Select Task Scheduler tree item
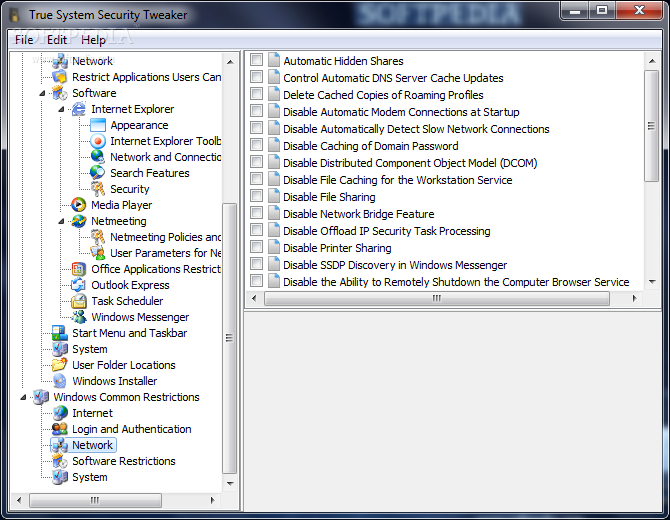Viewport: 670px width, 520px height. click(127, 301)
